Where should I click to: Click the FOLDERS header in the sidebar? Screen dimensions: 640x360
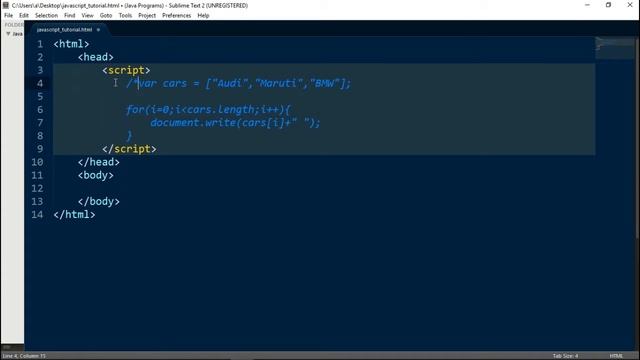click(x=14, y=25)
